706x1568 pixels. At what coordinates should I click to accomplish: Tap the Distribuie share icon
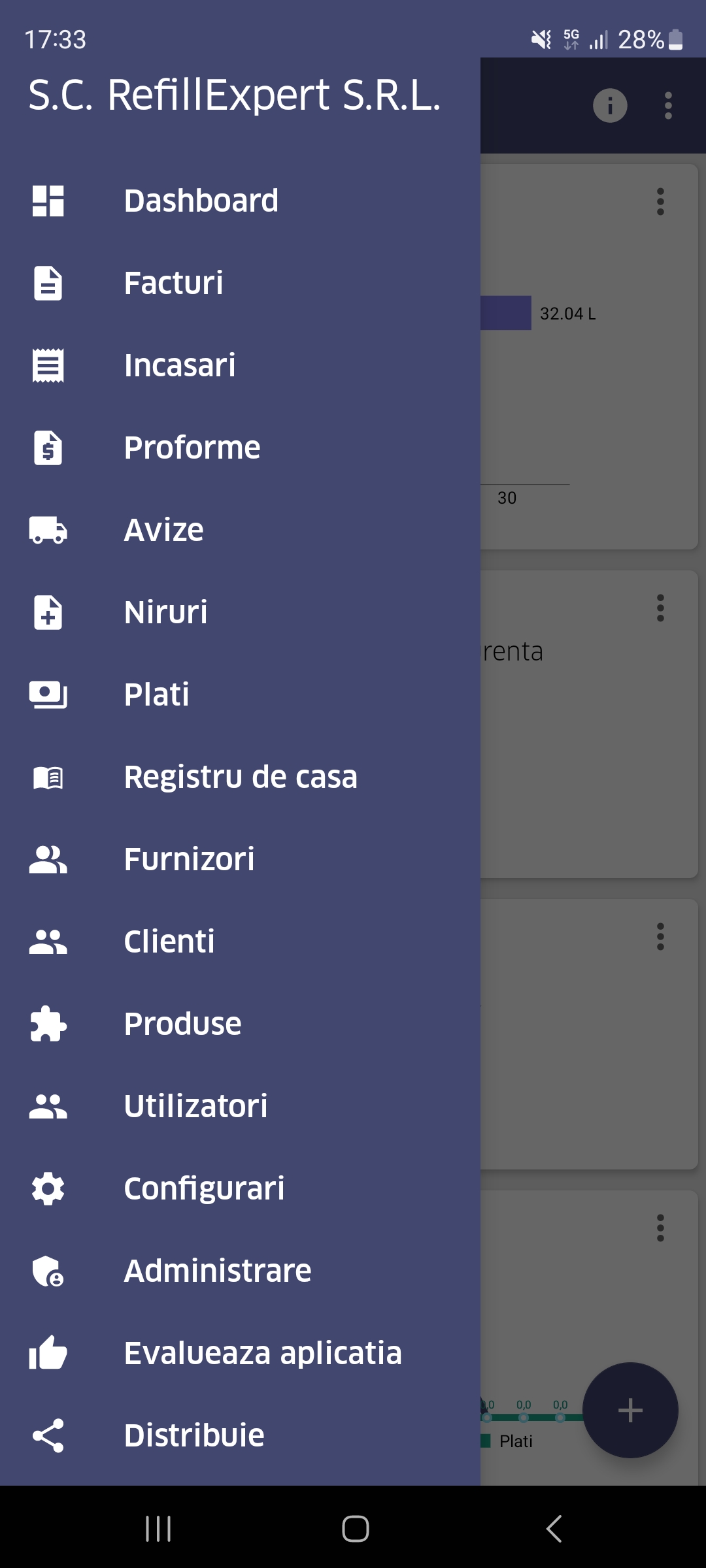click(48, 1435)
